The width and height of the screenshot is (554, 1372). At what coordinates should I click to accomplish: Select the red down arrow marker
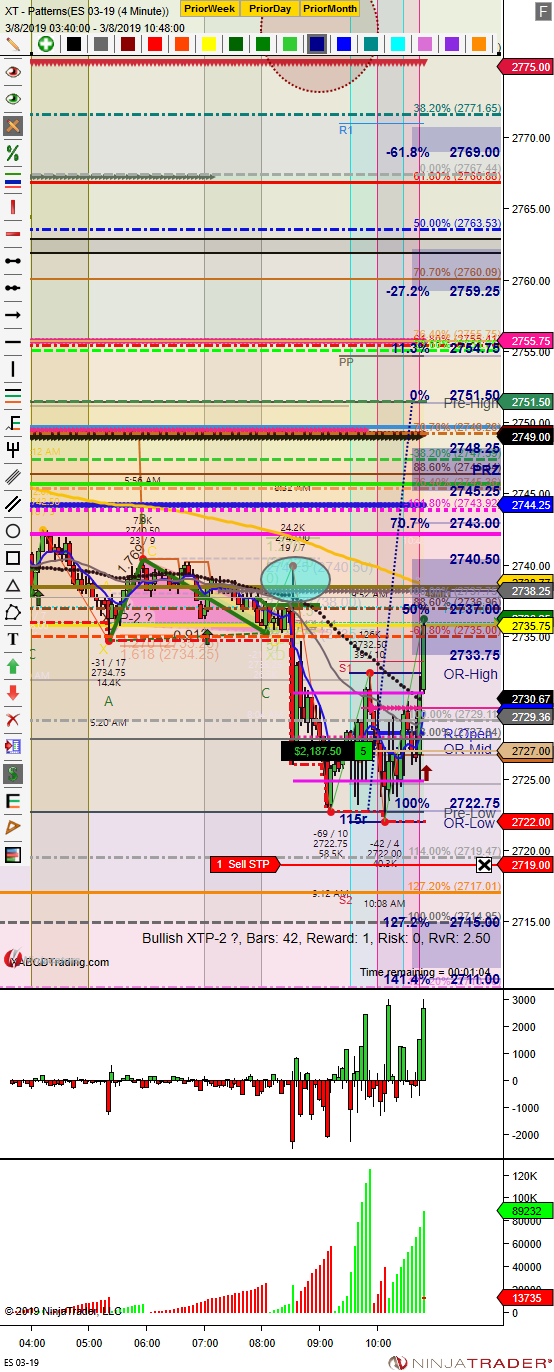click(13, 693)
